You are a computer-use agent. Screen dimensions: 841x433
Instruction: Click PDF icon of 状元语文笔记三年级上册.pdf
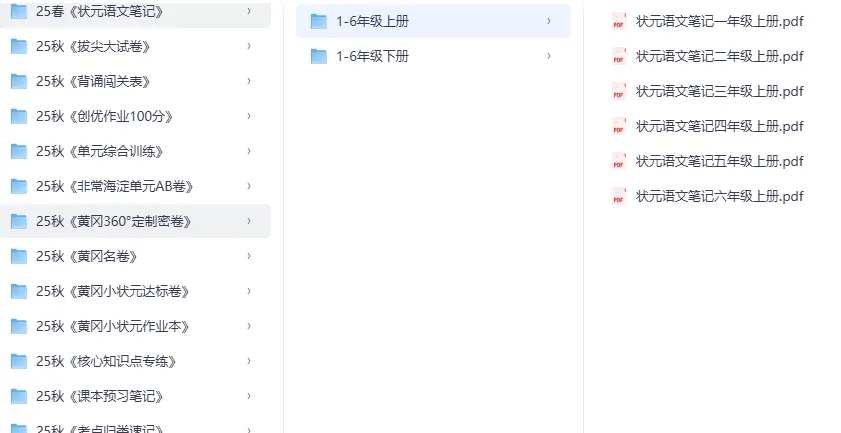pyautogui.click(x=619, y=91)
